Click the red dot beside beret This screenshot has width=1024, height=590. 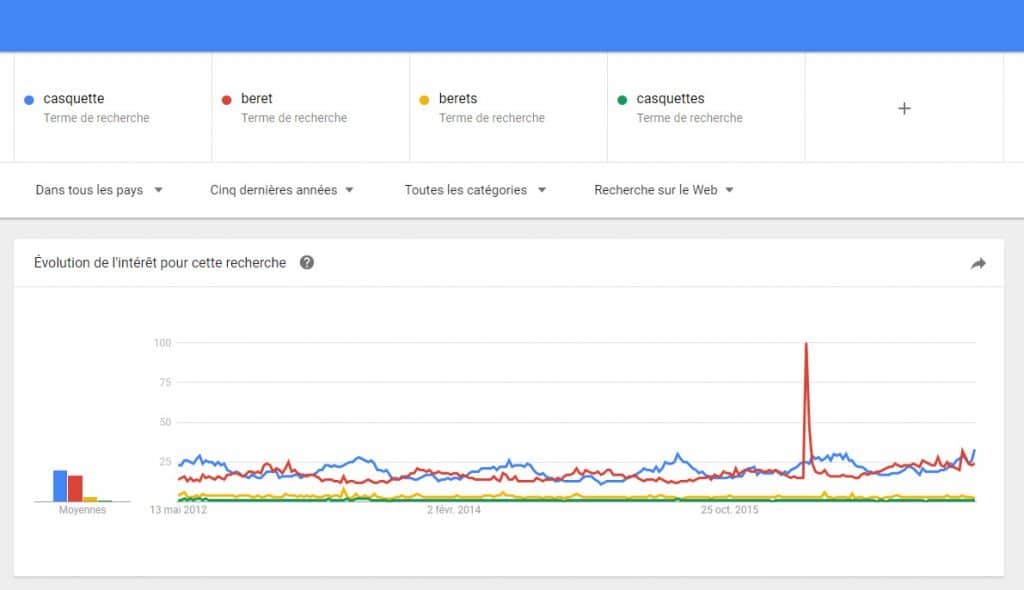(x=227, y=100)
